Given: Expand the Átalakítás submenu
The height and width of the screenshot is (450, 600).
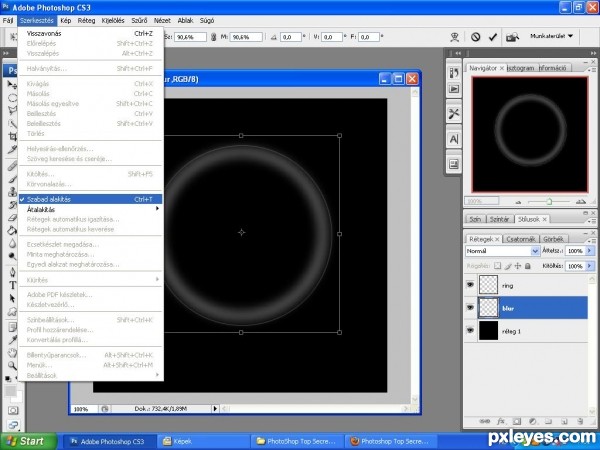Looking at the screenshot, I should pyautogui.click(x=91, y=209).
